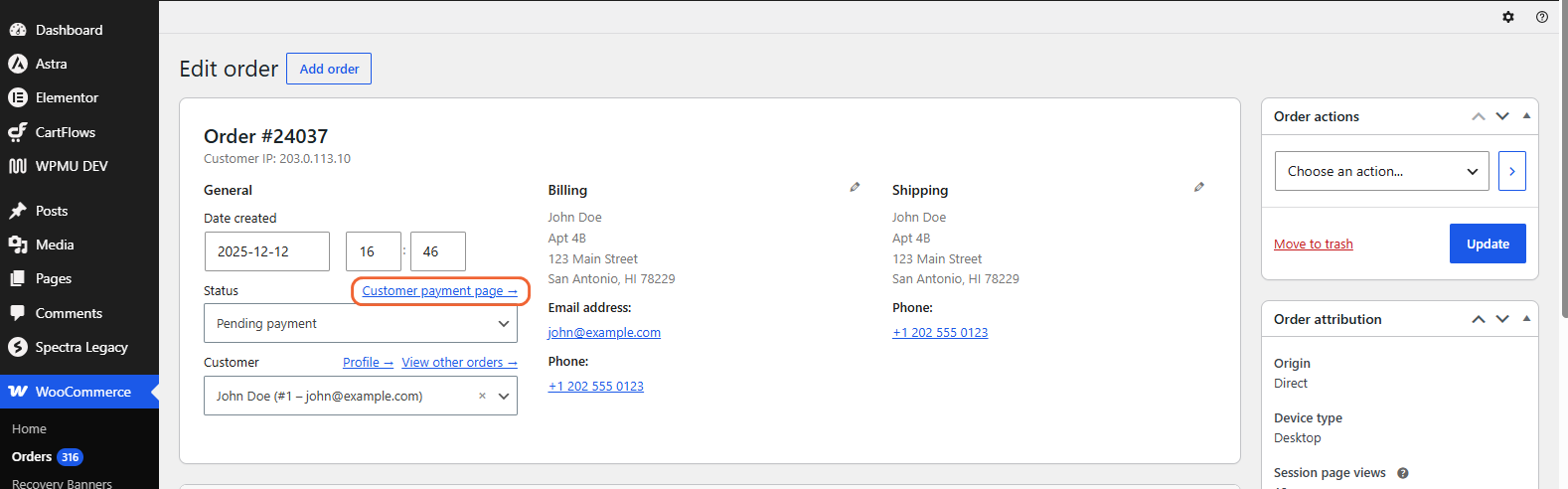1568x489 pixels.
Task: Move Order attribution panel up
Action: 1479,319
